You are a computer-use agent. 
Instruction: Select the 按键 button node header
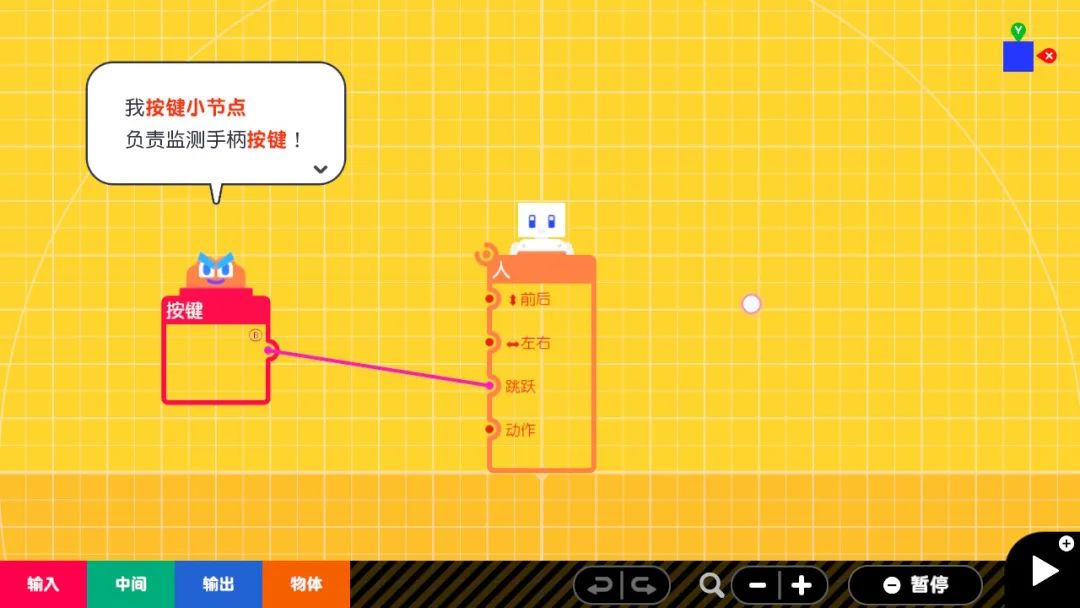(x=216, y=310)
